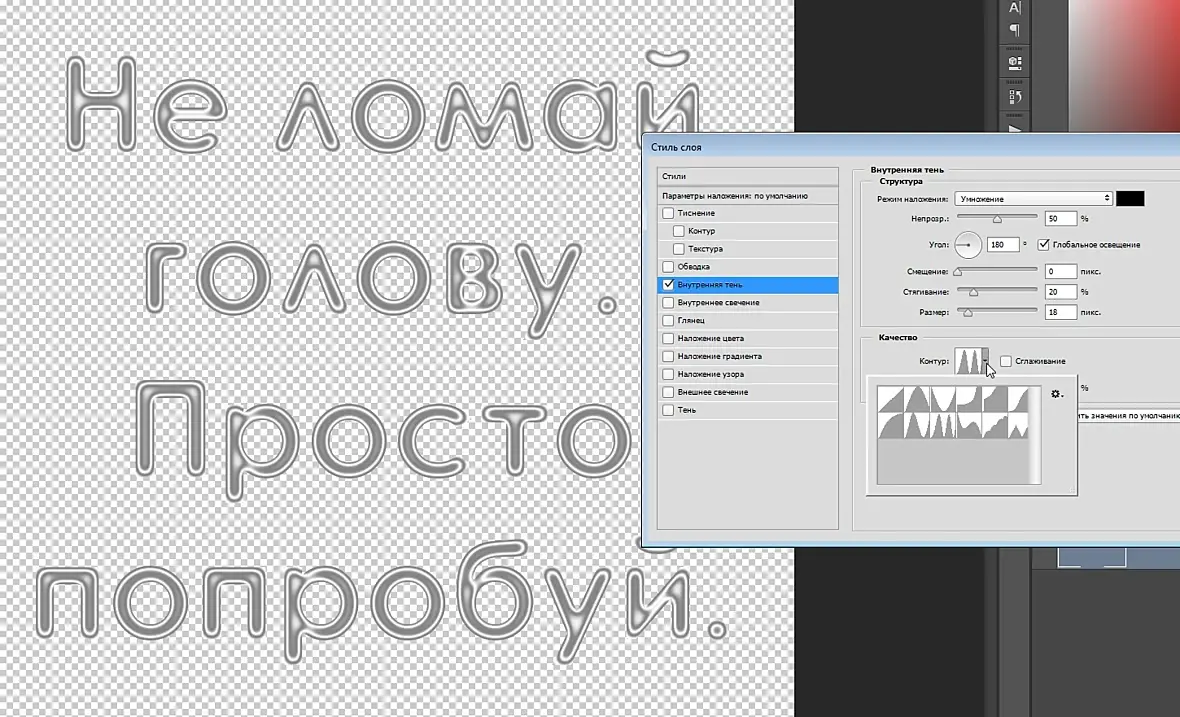Enable the Глянец checkbox
Screen dimensions: 1180x717
tap(668, 321)
